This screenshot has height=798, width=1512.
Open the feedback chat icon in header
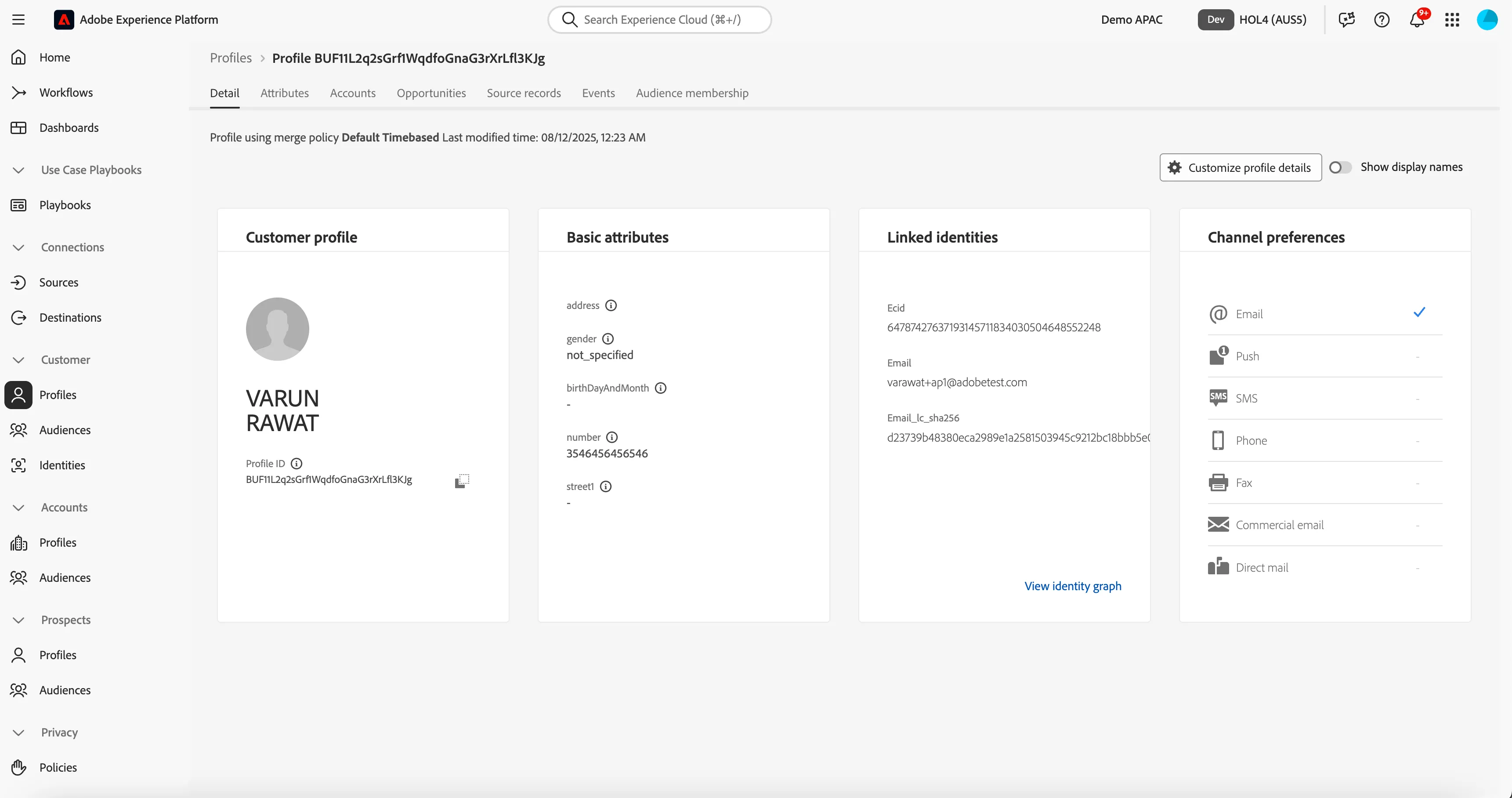point(1346,19)
